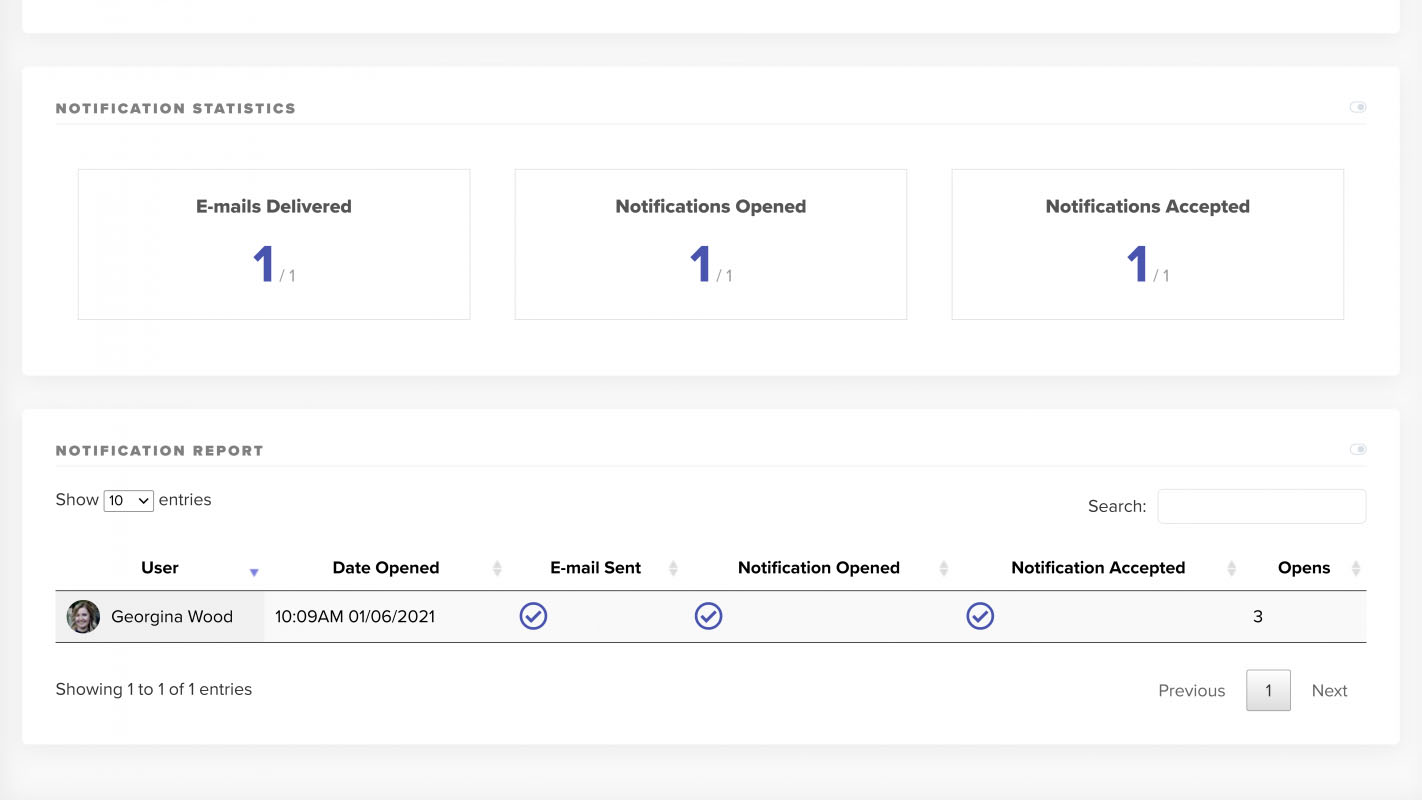This screenshot has width=1422, height=800.
Task: Click the Notification Opened checkmark icon
Action: click(708, 616)
